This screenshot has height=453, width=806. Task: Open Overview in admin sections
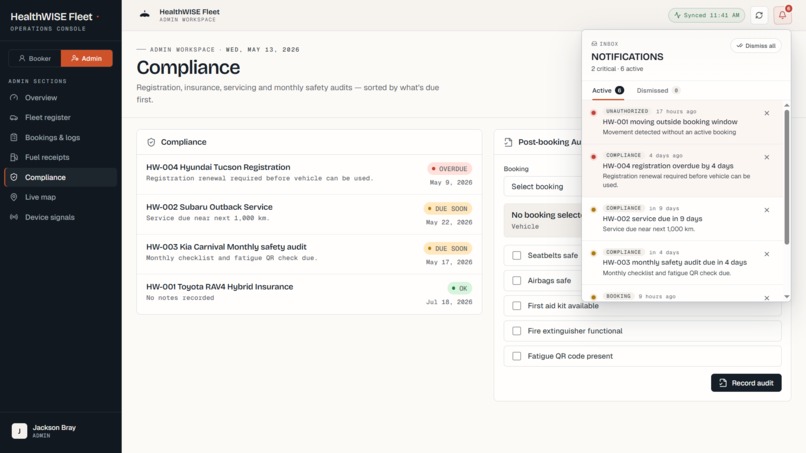(x=61, y=98)
